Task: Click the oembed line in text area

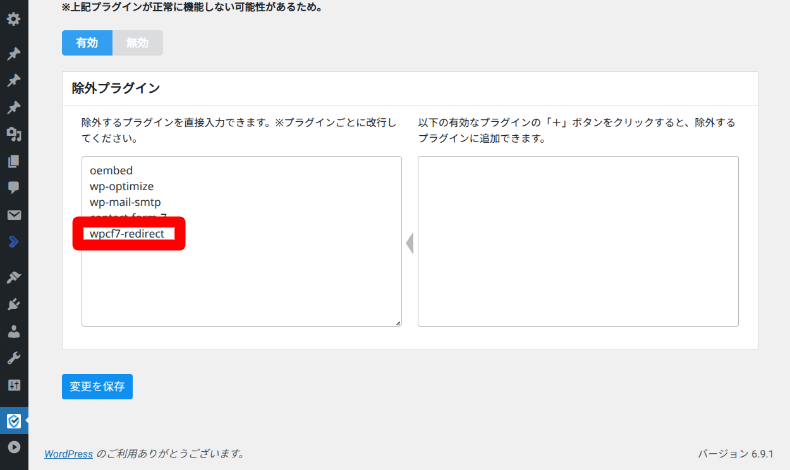Action: (x=111, y=170)
